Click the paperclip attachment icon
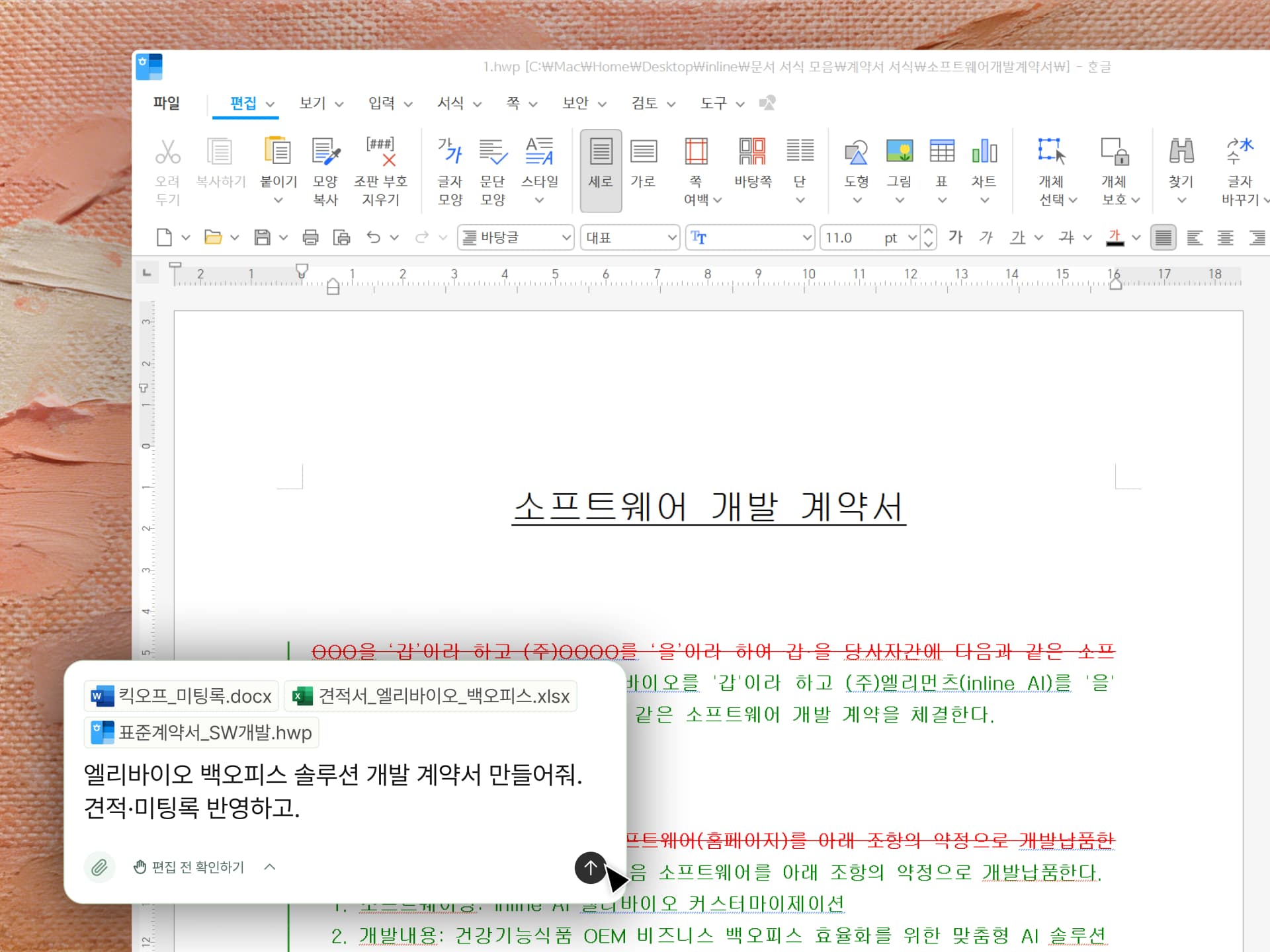The width and height of the screenshot is (1270, 952). 100,867
